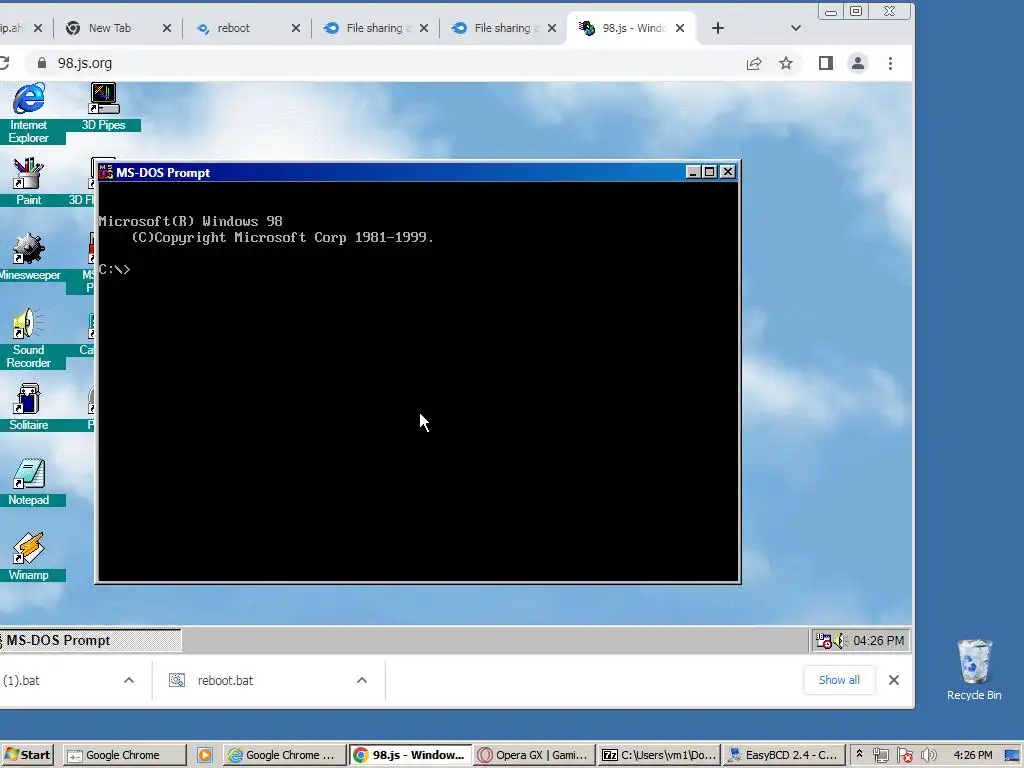The image size is (1024, 768).
Task: Open the Sound Recorder desktop icon
Action: point(28,338)
